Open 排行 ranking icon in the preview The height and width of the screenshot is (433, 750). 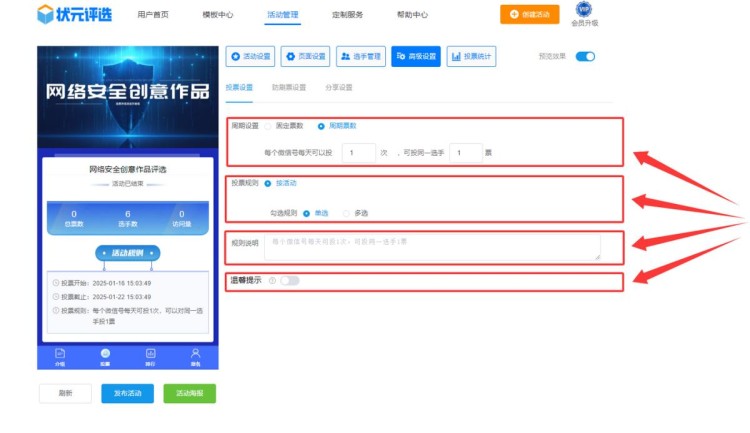pyautogui.click(x=150, y=355)
